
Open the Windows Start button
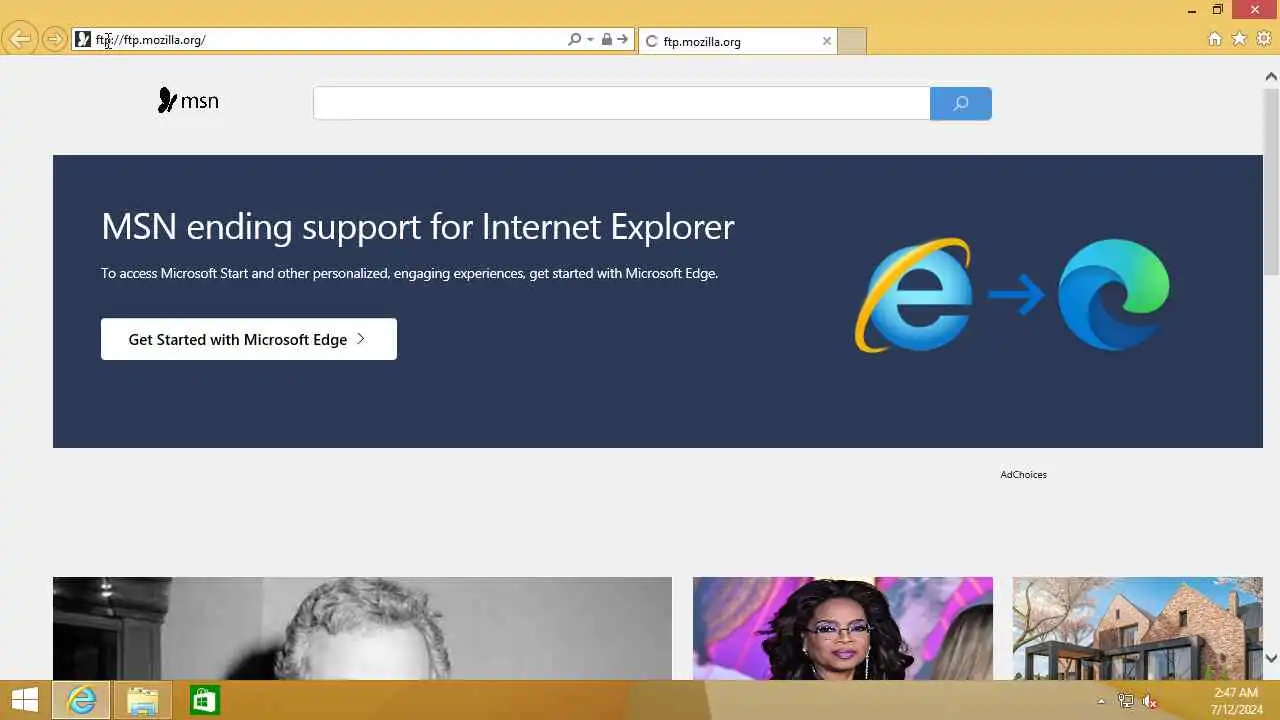25,700
